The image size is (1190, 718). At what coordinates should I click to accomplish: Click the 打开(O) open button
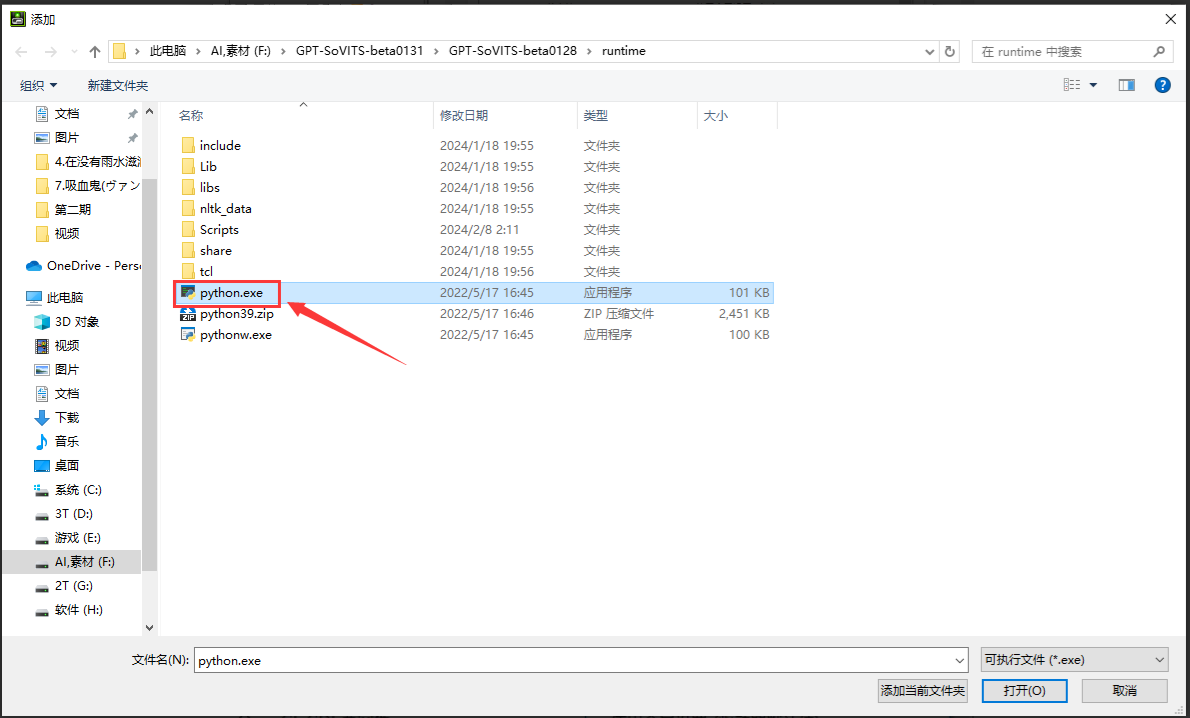click(1024, 691)
